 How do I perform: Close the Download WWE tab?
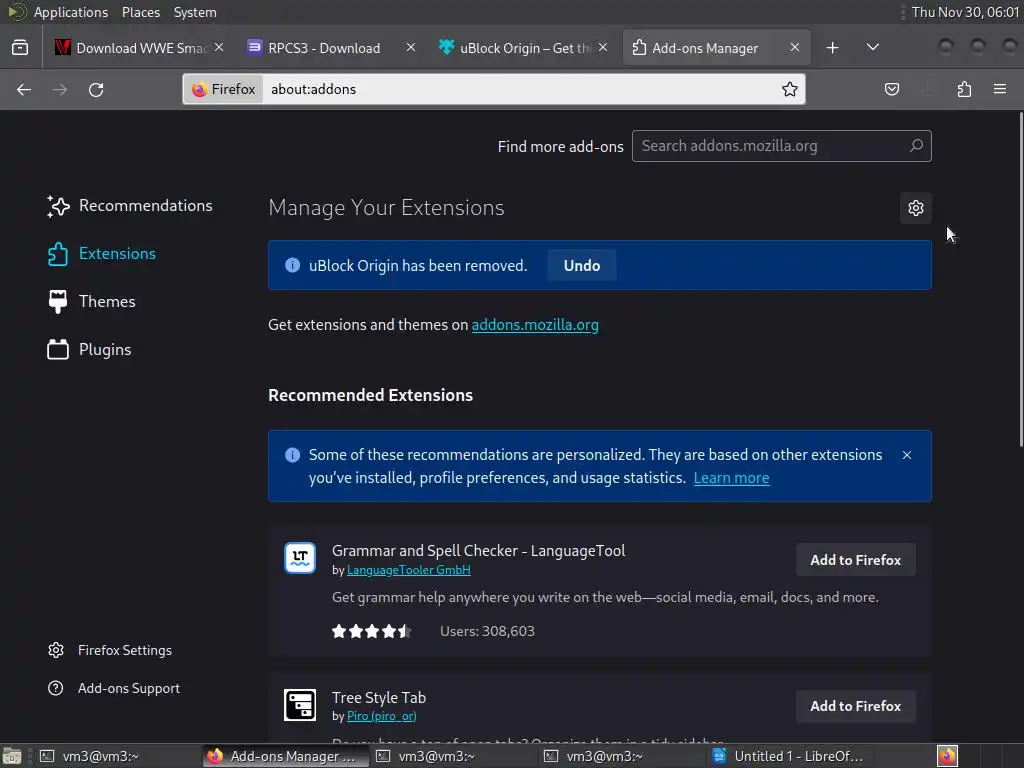point(219,47)
